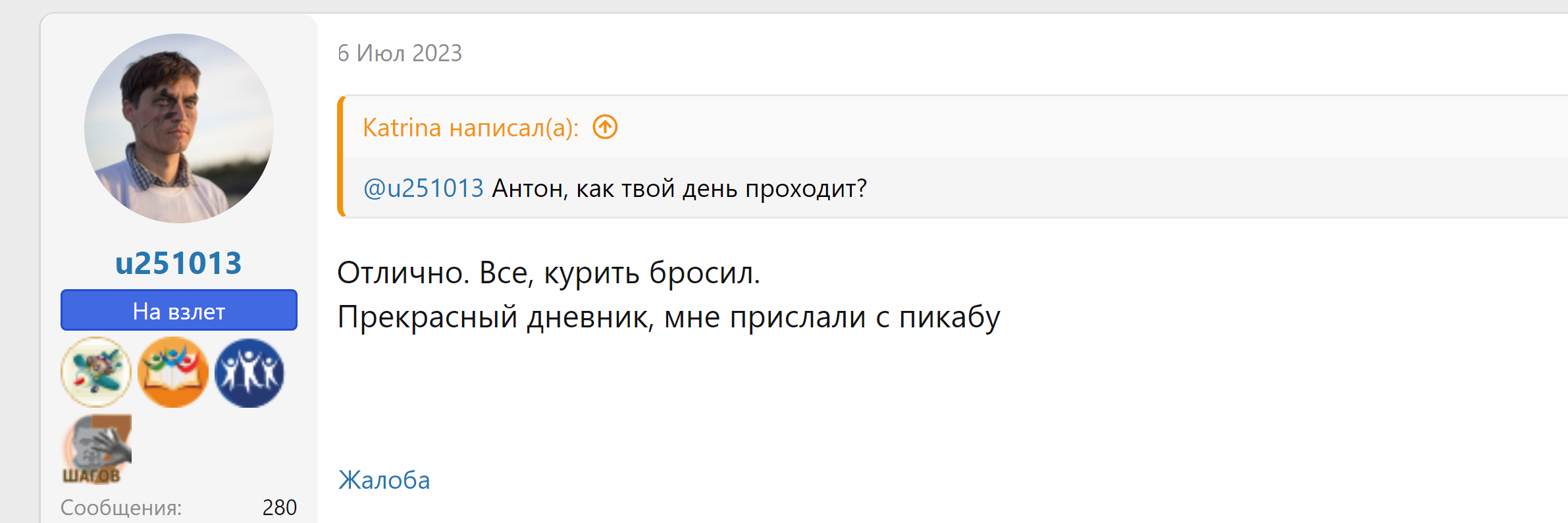Screen dimensions: 1568x523
Task: Click the blue family community badge
Action: click(x=249, y=372)
